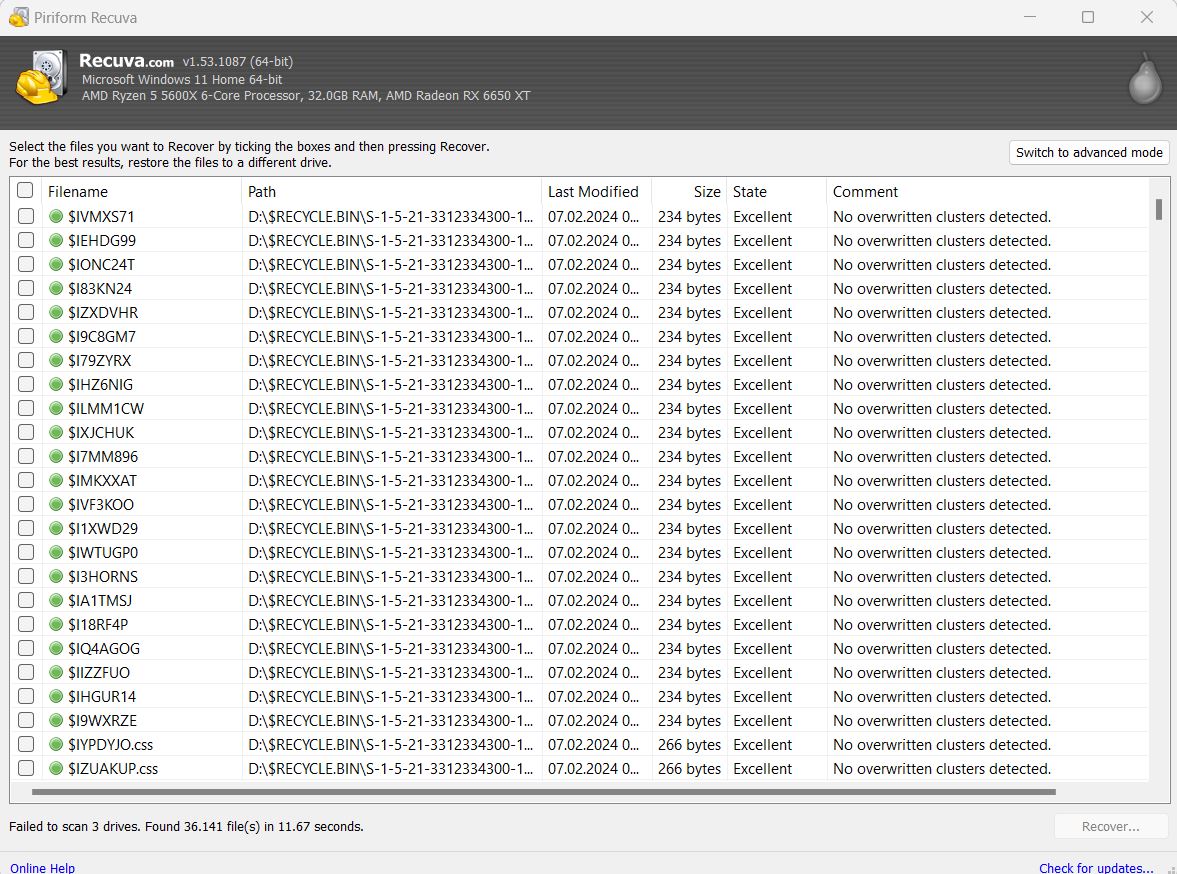Tick the checkbox for $IEHDG99
Screen dimensions: 1177x874
[x=26, y=240]
